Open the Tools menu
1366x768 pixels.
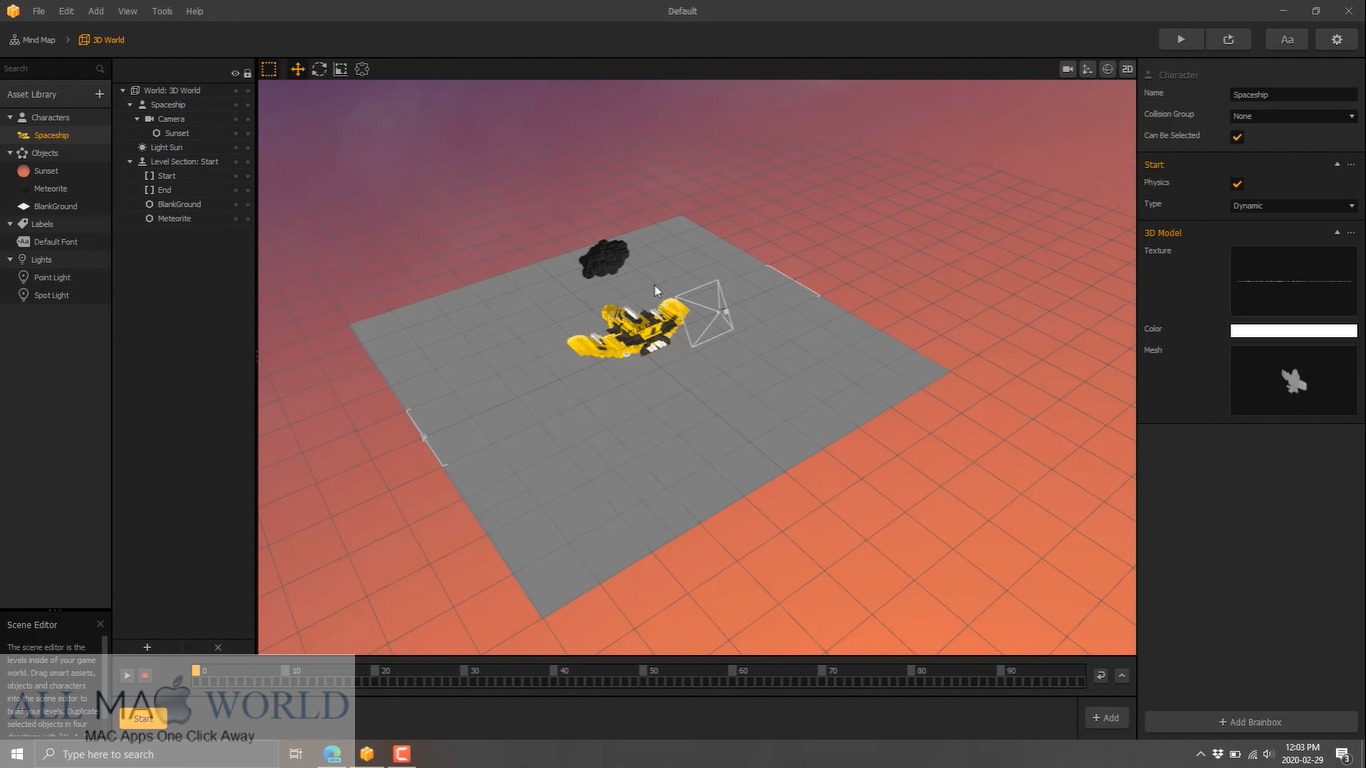[x=162, y=11]
